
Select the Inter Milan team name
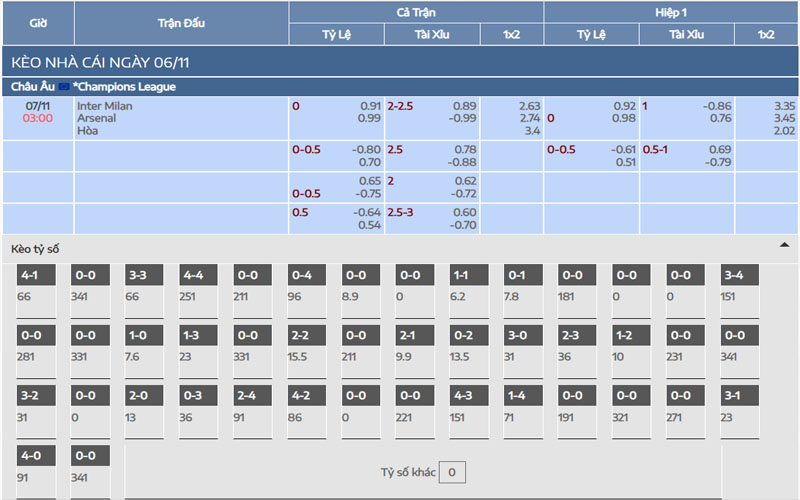coord(104,106)
